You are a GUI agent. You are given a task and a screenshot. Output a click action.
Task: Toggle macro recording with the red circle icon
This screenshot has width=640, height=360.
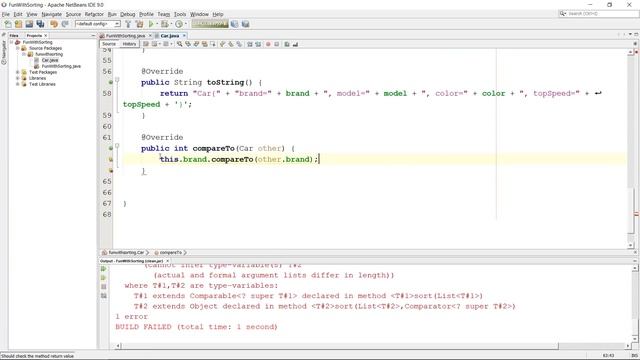click(x=268, y=44)
